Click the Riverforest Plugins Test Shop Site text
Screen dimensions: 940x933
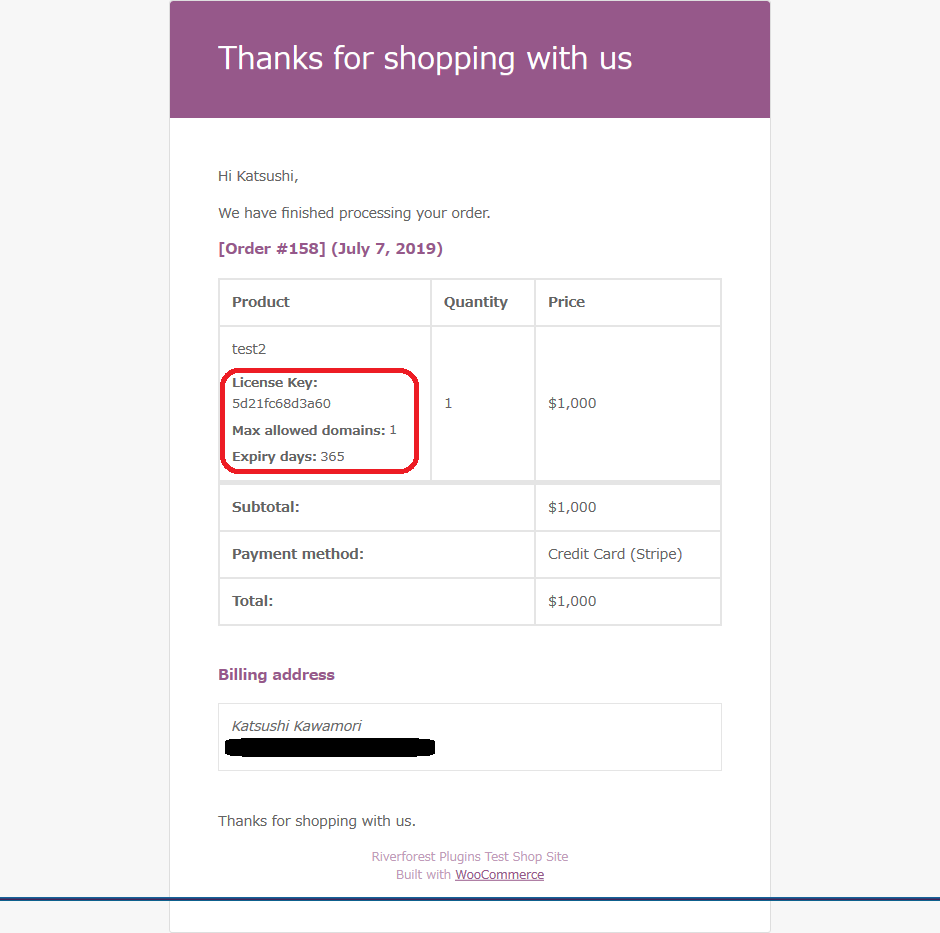[x=470, y=857]
